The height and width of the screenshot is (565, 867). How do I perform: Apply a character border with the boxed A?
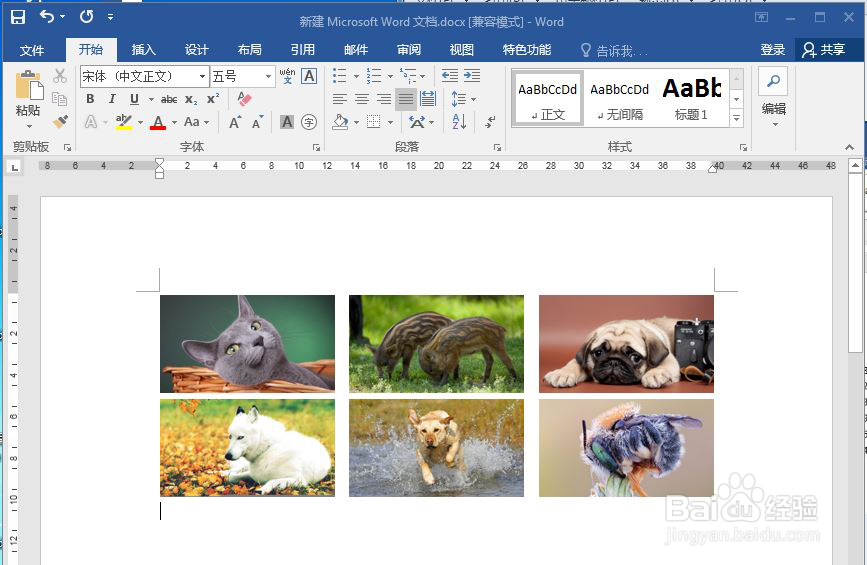[309, 76]
